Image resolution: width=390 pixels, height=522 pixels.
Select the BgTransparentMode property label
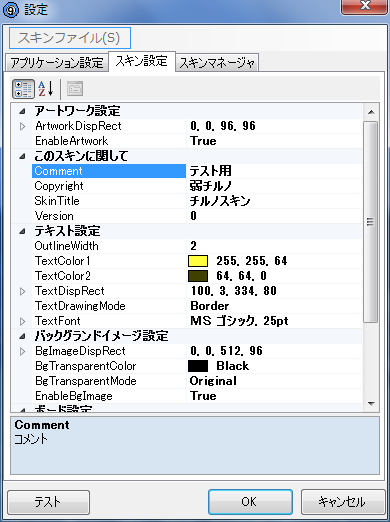coord(86,381)
